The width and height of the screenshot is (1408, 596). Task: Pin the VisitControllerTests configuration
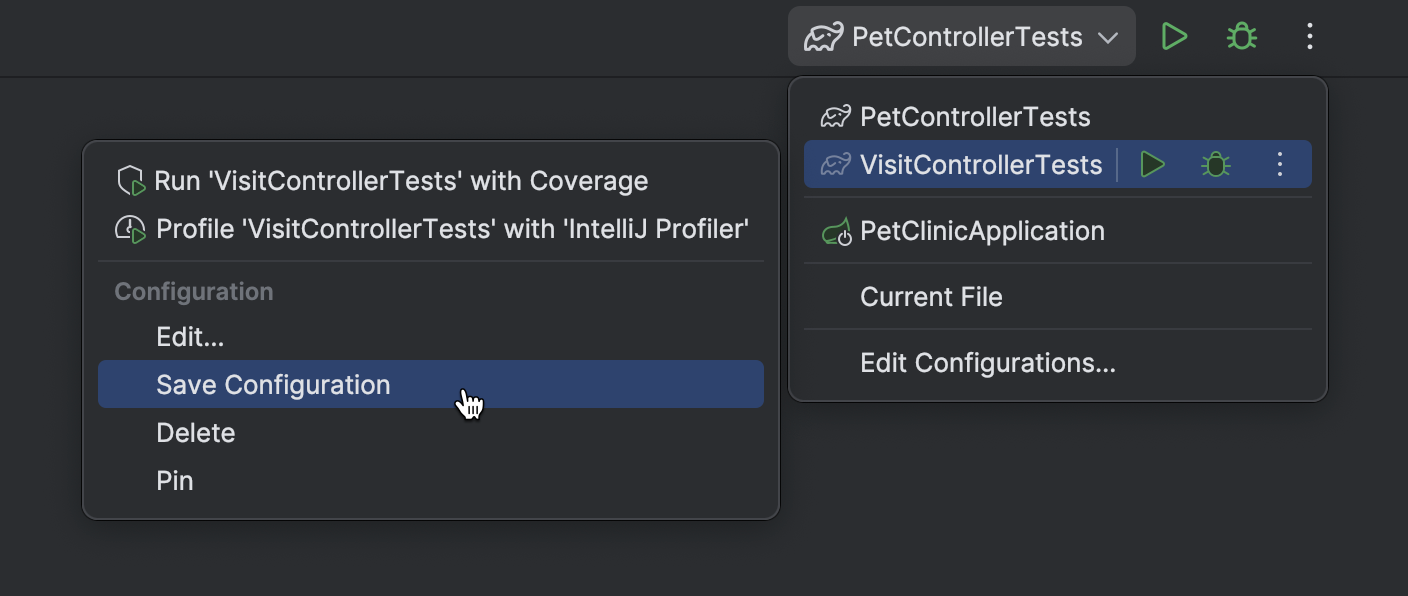click(x=175, y=481)
